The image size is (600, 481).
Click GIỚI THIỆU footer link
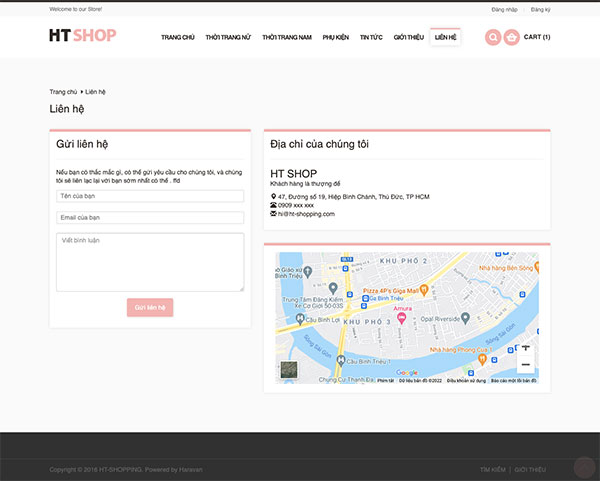coord(530,470)
